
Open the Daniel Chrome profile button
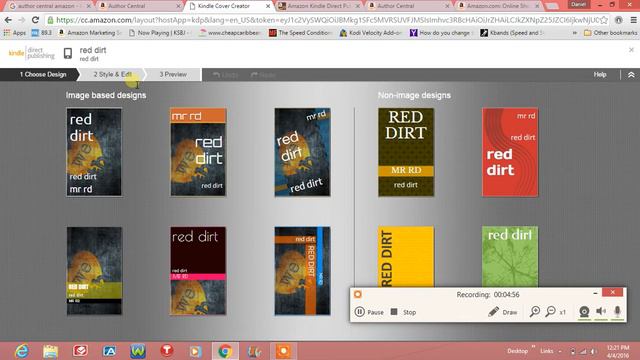point(578,4)
